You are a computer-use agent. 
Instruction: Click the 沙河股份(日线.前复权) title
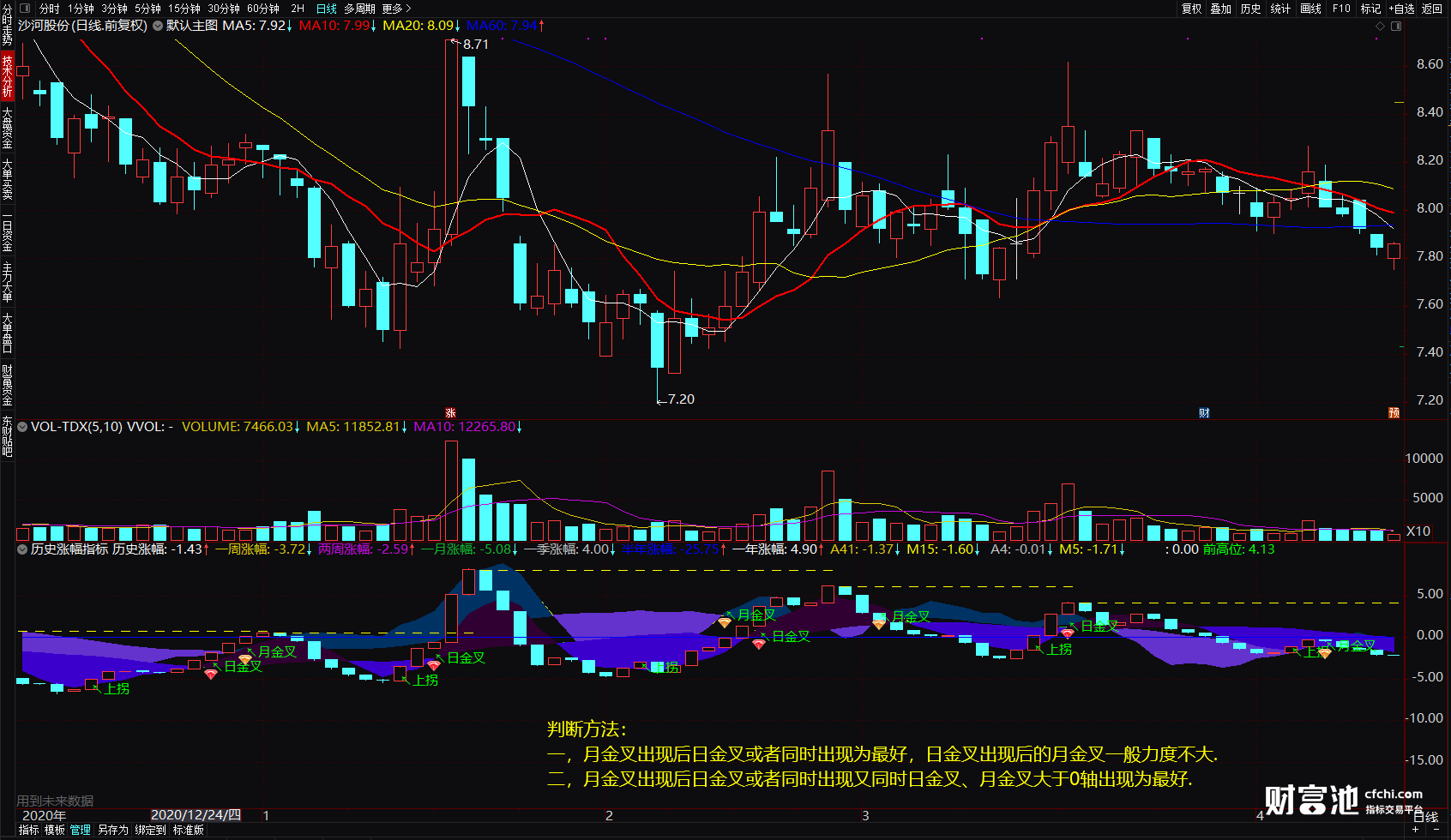pos(82,26)
